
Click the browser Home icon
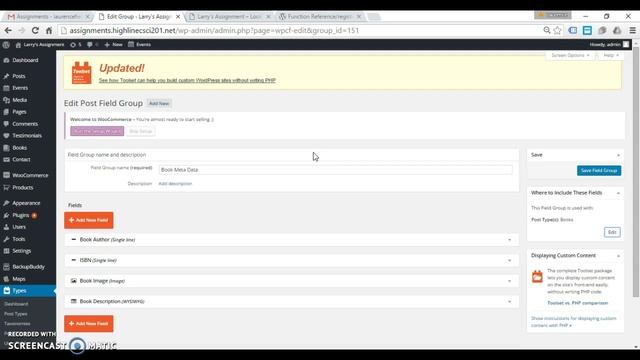tap(49, 31)
